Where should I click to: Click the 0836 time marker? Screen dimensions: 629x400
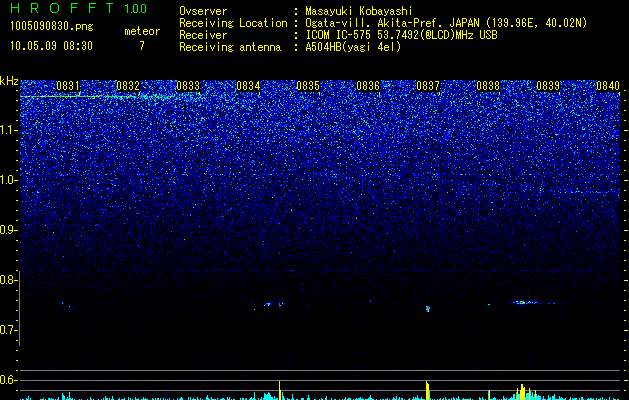(x=368, y=85)
